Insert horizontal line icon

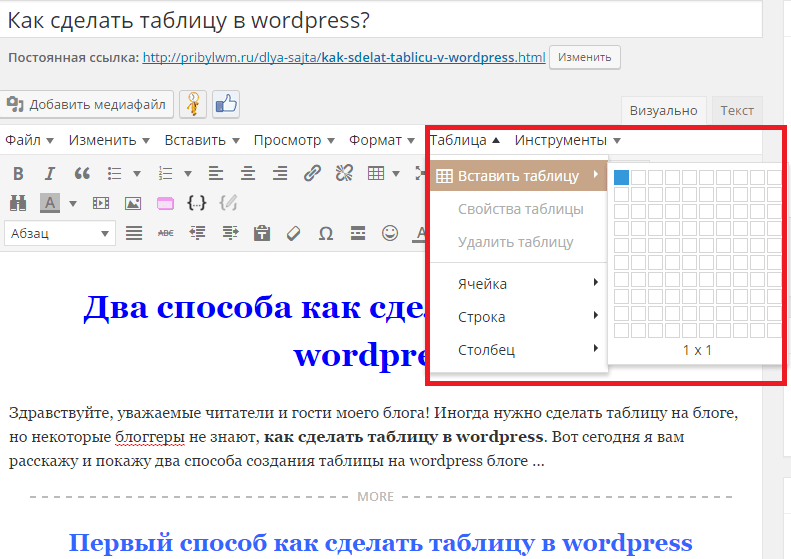(x=358, y=233)
